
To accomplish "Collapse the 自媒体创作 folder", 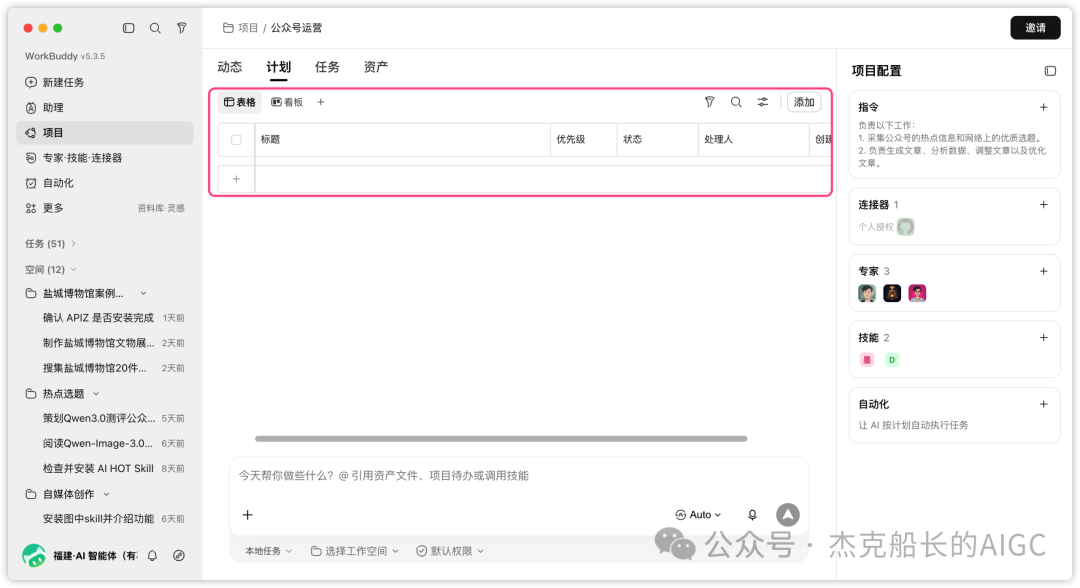I will point(106,494).
